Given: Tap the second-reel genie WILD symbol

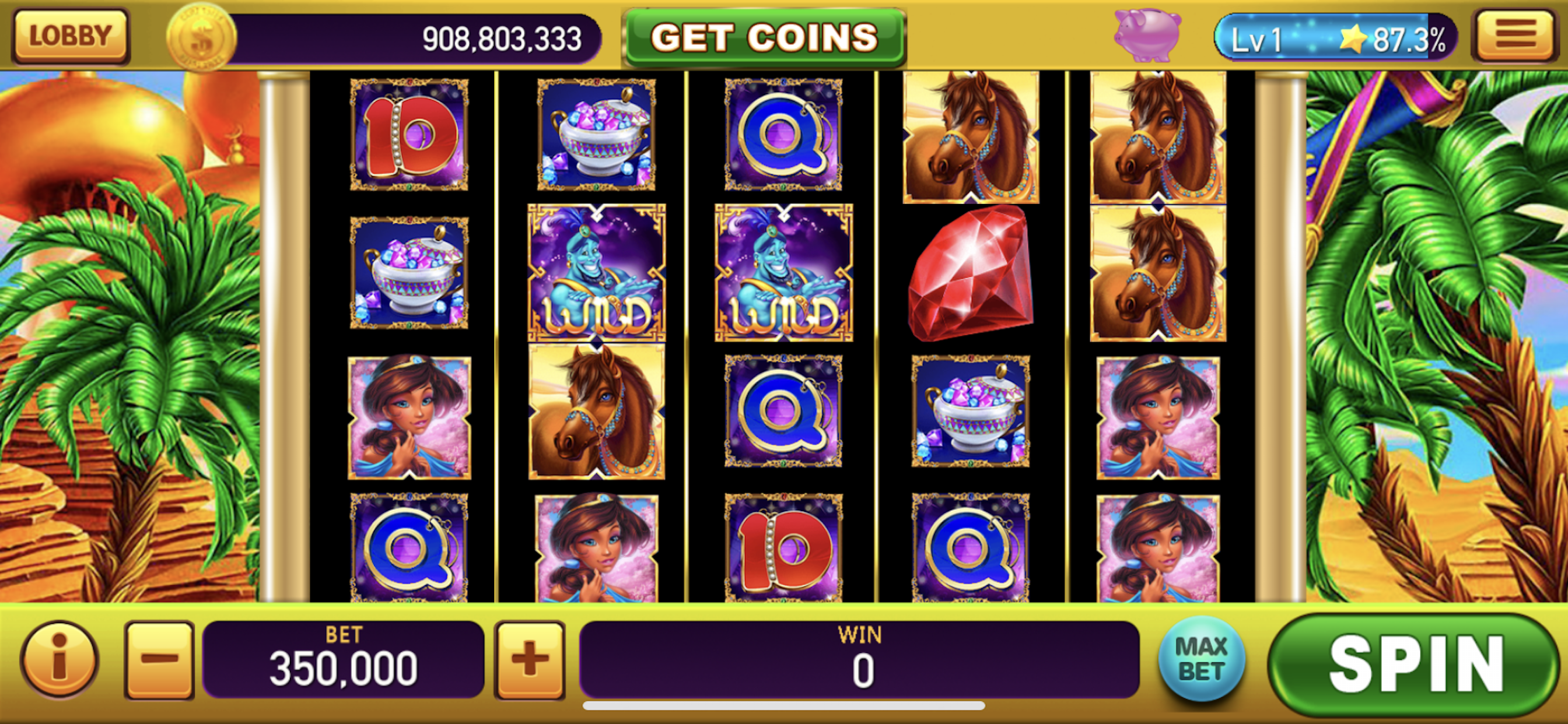Looking at the screenshot, I should [x=597, y=273].
